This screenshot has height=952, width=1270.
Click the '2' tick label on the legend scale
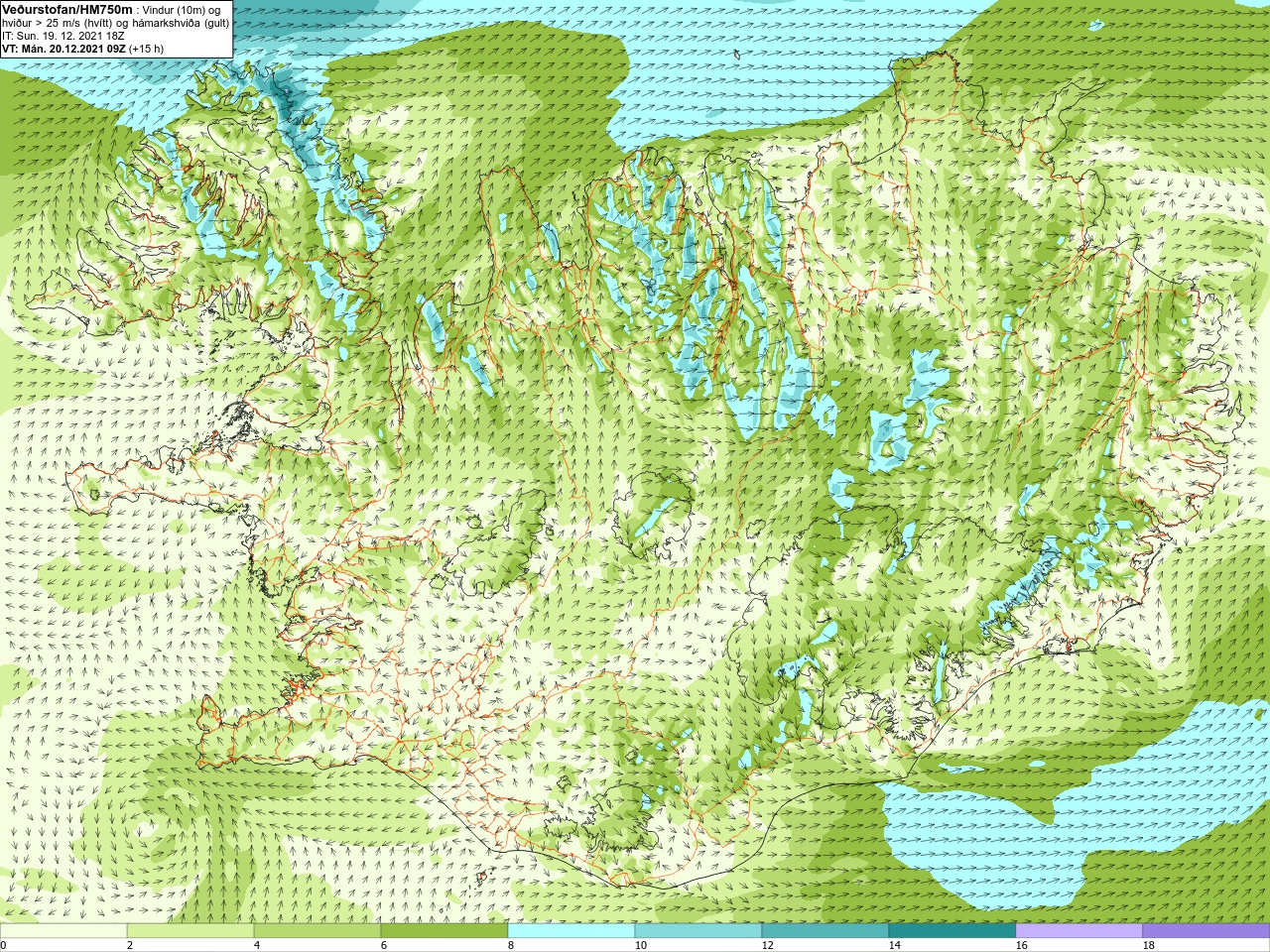tap(130, 946)
